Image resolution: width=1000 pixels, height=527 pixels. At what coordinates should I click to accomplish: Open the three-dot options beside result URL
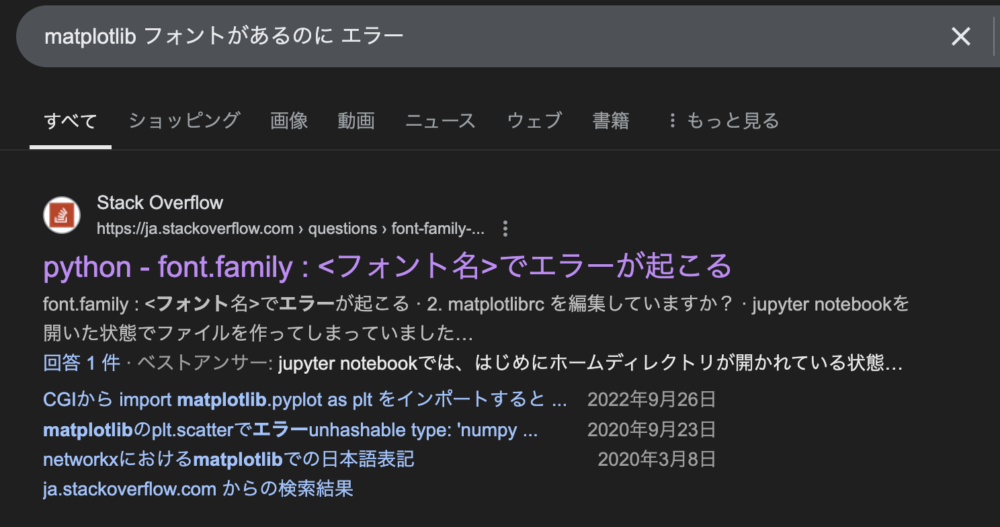(x=505, y=229)
